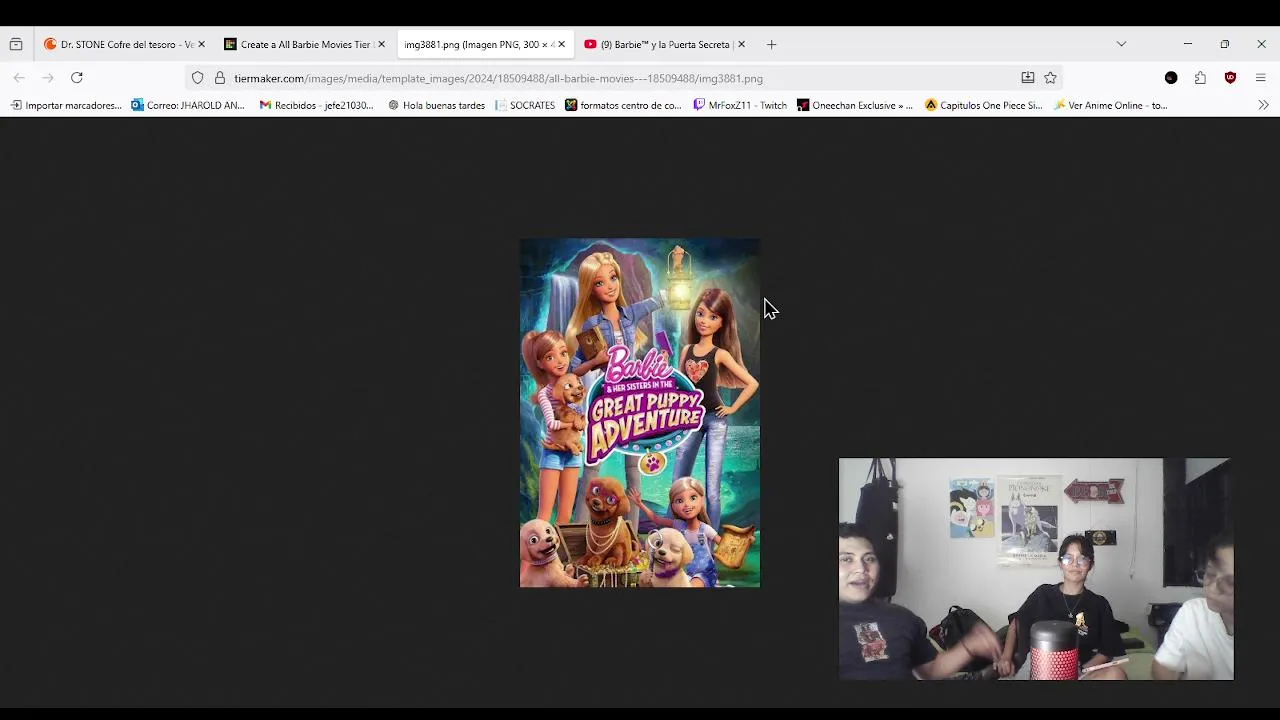Open the uBlock Origin extension icon
The height and width of the screenshot is (720, 1280).
pos(1230,78)
